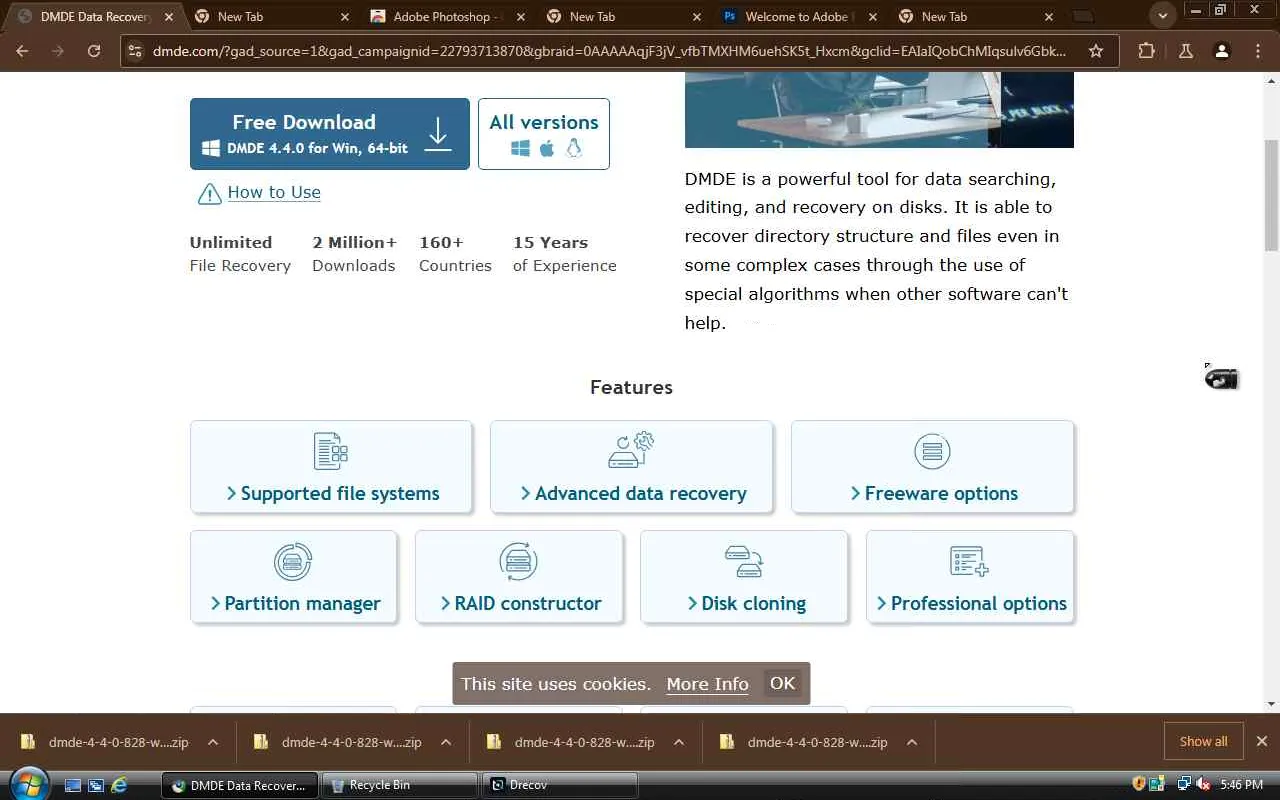Close the downloads bar
The height and width of the screenshot is (800, 1280).
(1262, 742)
